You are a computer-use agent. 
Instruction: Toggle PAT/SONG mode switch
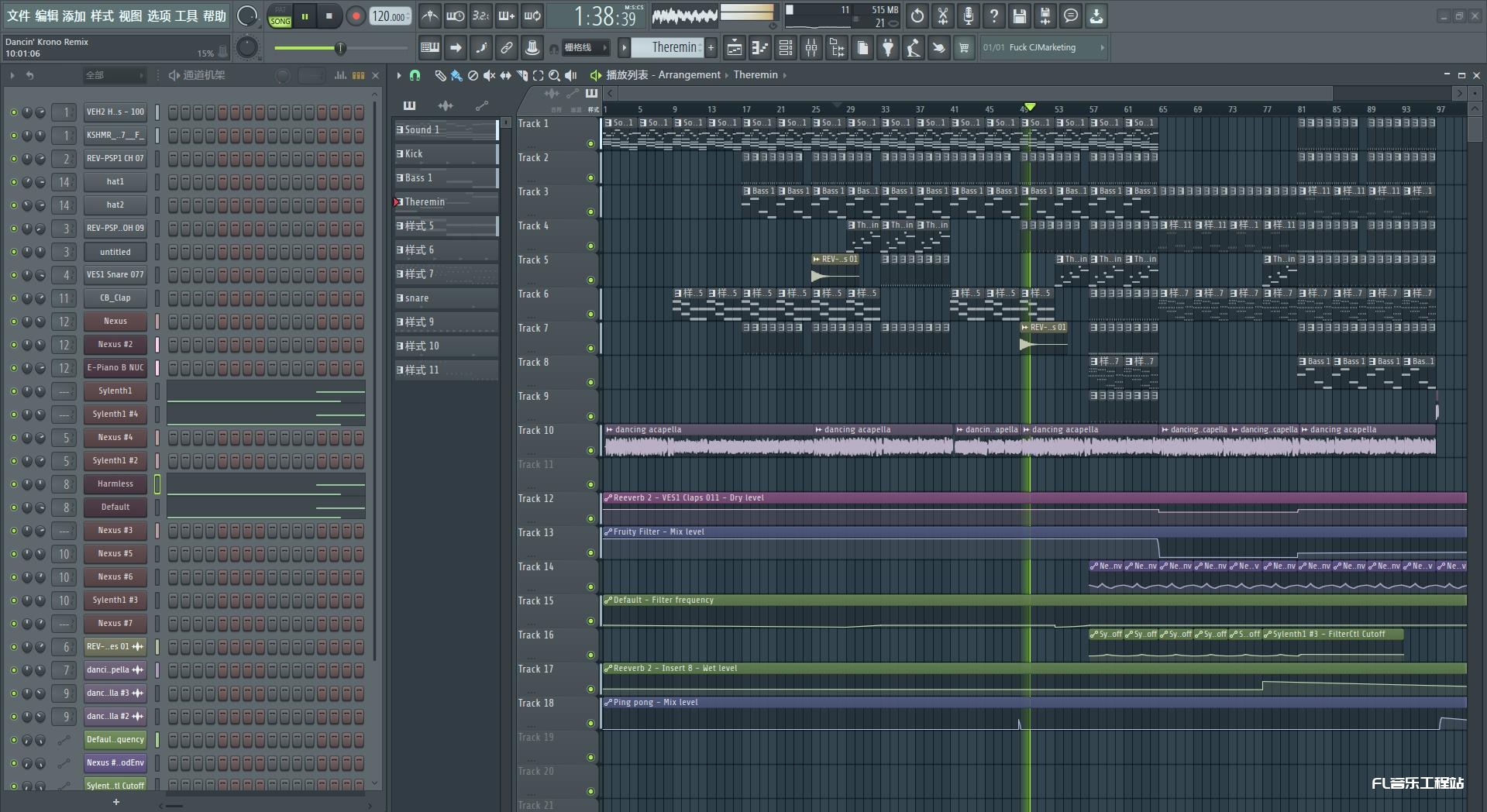[281, 16]
